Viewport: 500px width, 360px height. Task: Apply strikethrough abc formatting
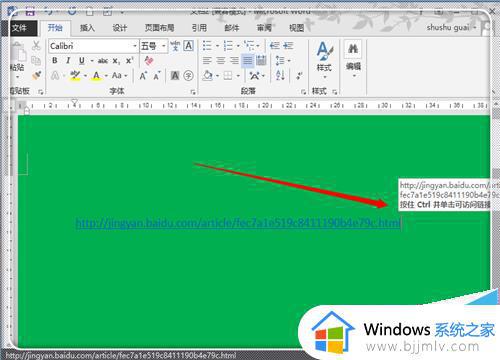103,61
